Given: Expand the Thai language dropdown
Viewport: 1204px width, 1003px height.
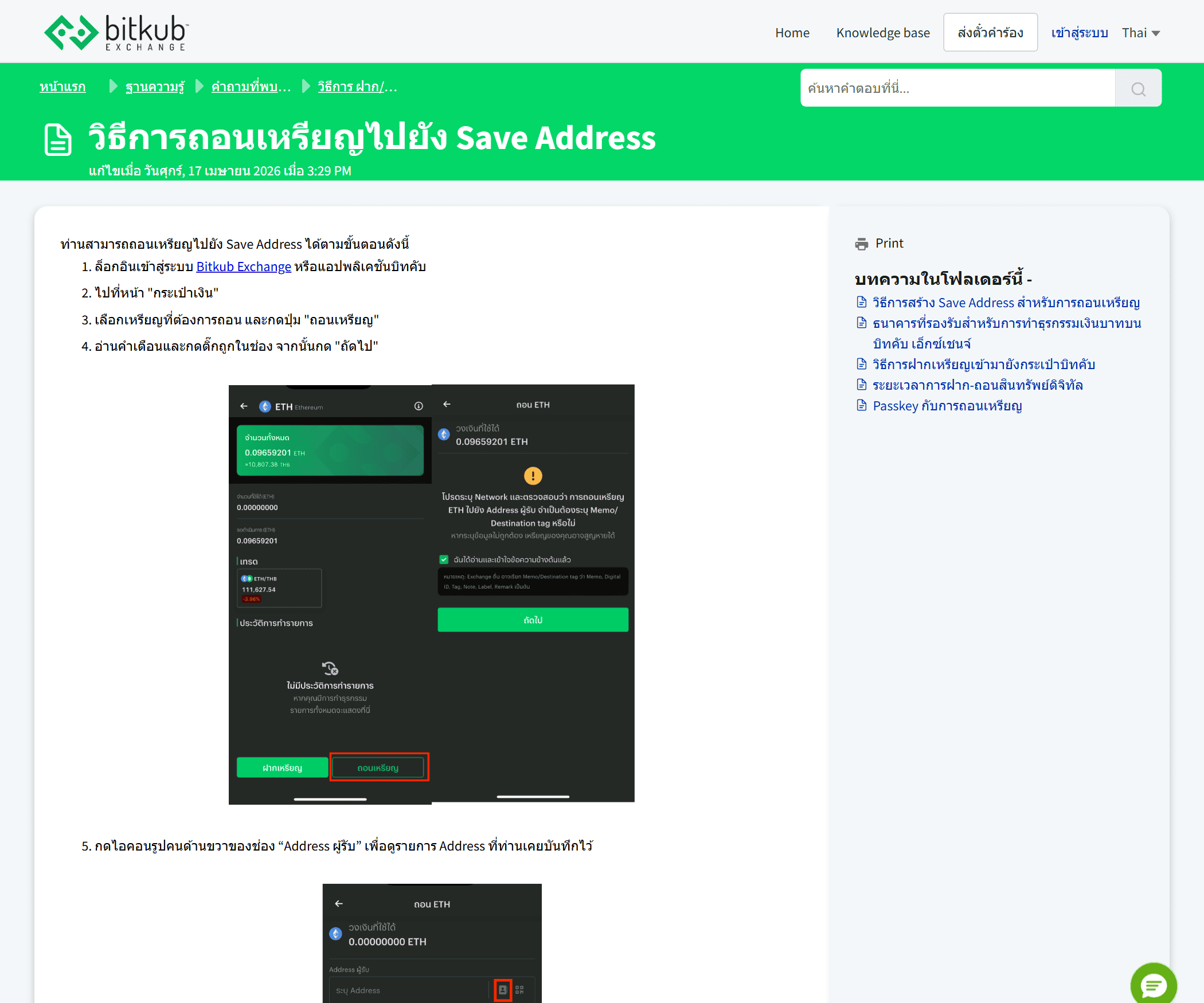Looking at the screenshot, I should (1141, 33).
